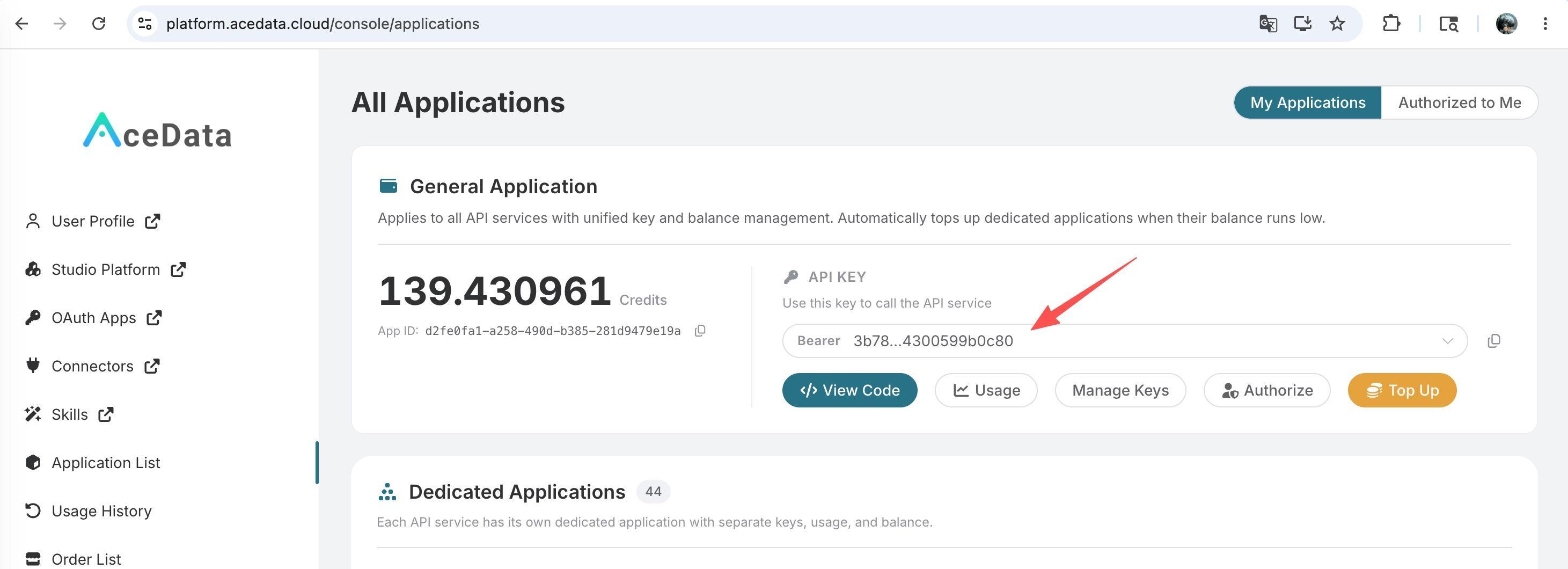Image resolution: width=1568 pixels, height=569 pixels.
Task: Reload the current page
Action: click(99, 24)
